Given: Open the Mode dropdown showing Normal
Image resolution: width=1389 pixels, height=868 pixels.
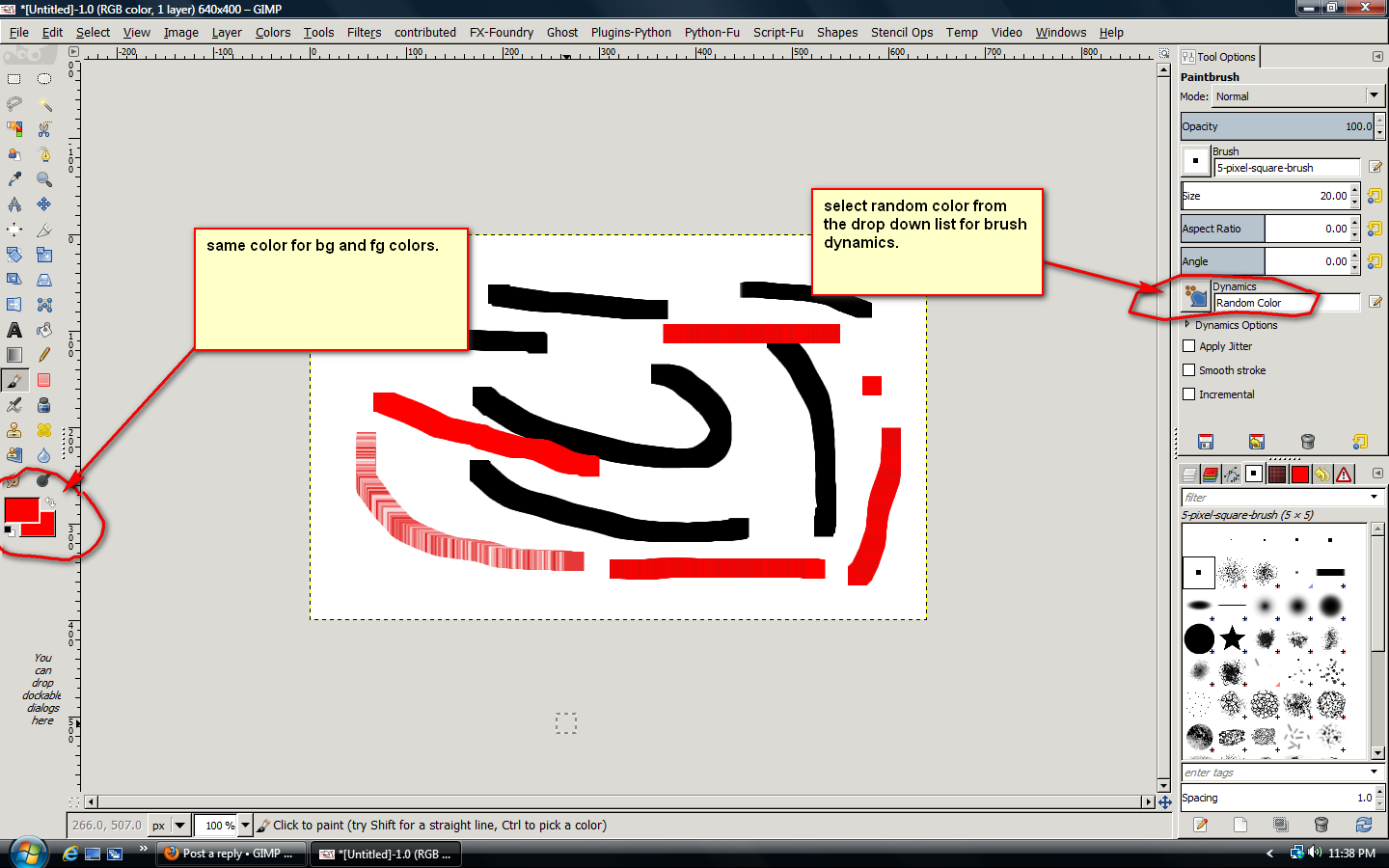Looking at the screenshot, I should point(1297,95).
